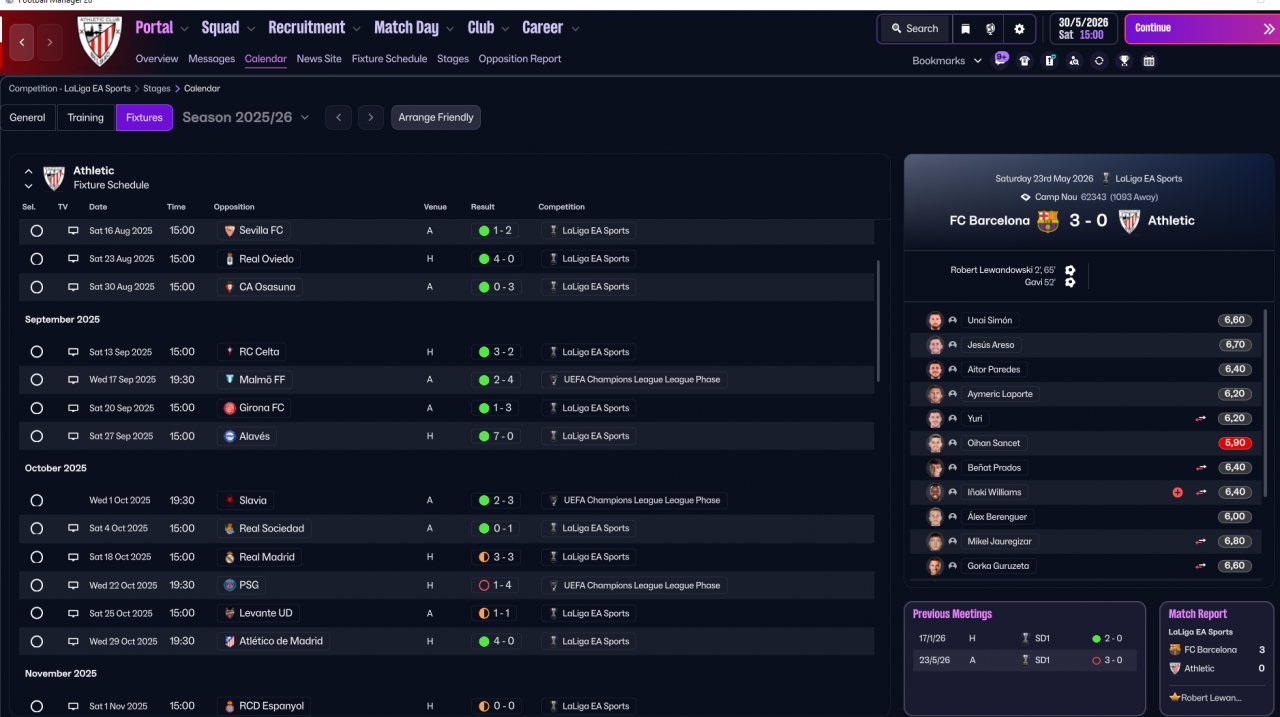
Task: Click Yuri's substitution arrow icon
Action: click(1201, 418)
